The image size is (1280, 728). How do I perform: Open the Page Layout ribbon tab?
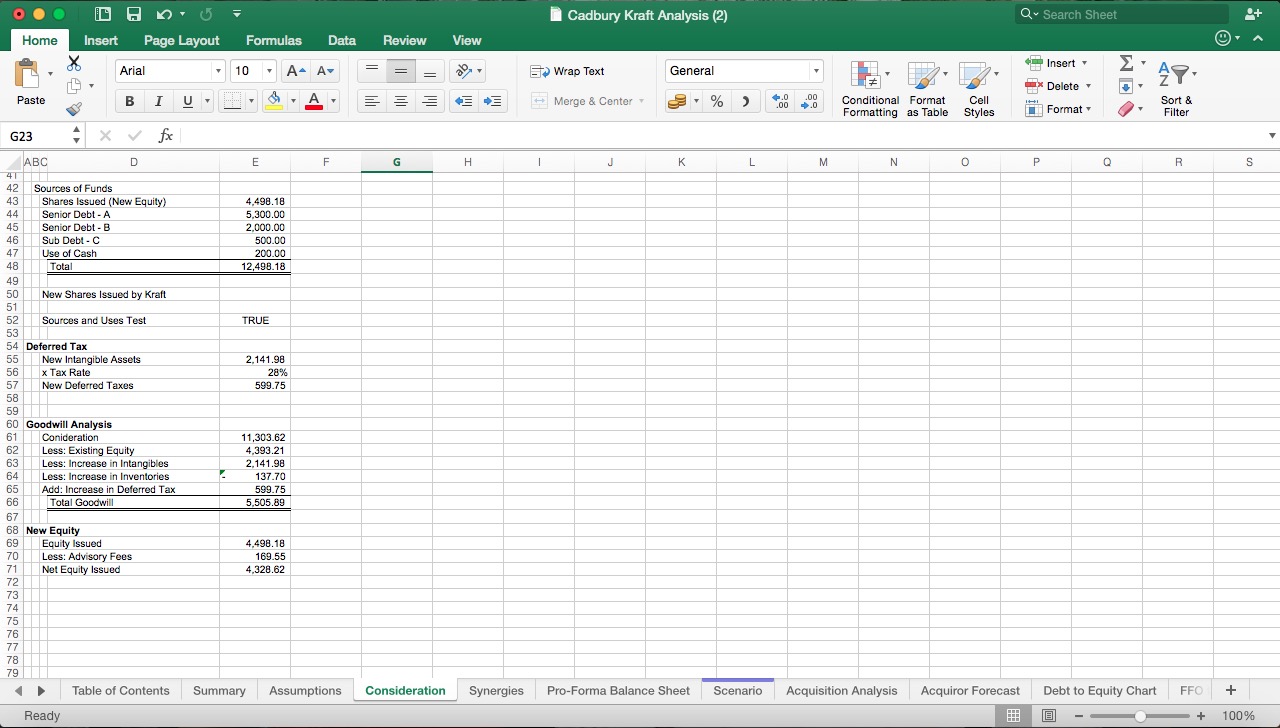[181, 40]
